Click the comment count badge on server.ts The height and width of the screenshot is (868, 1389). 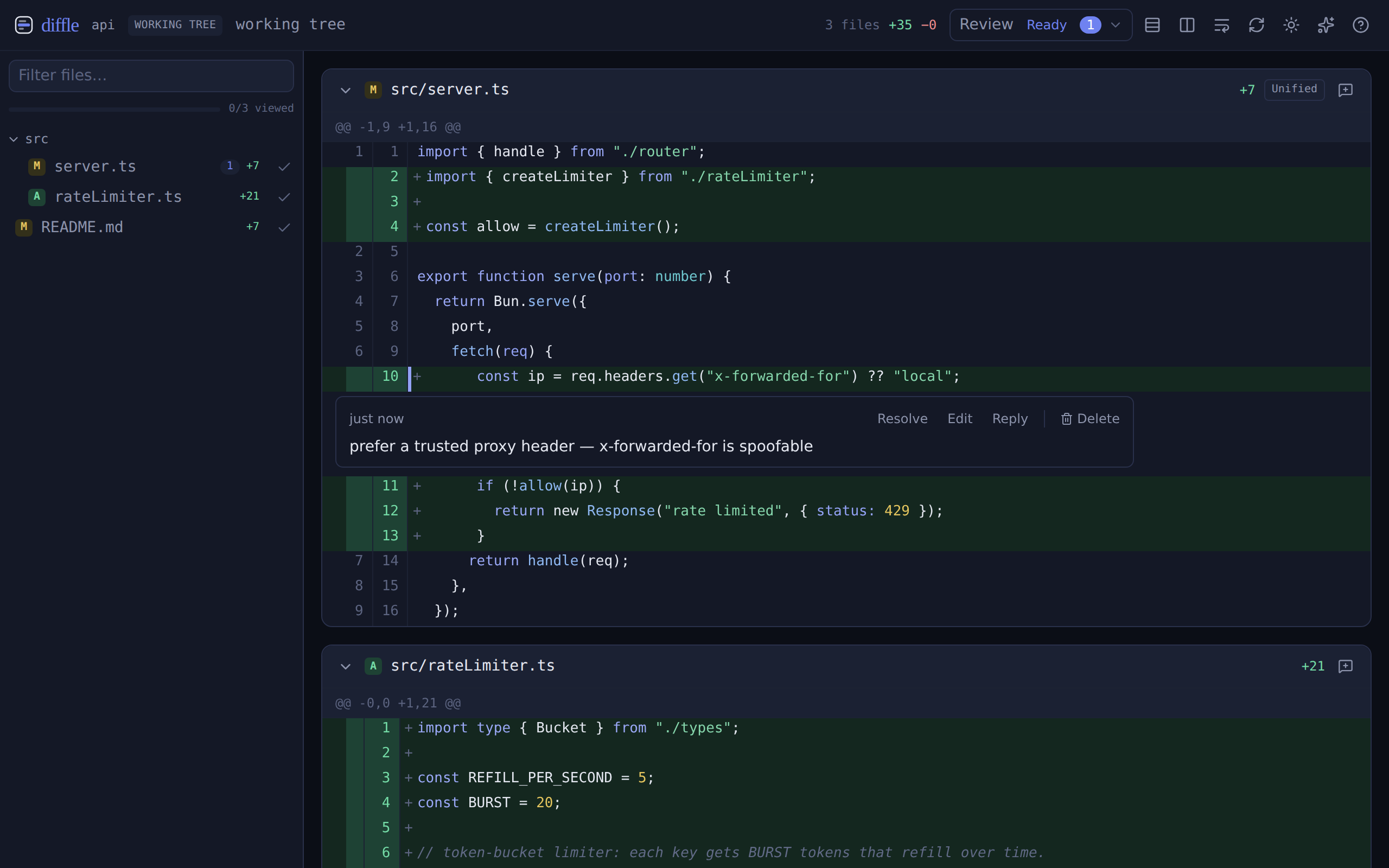230,166
